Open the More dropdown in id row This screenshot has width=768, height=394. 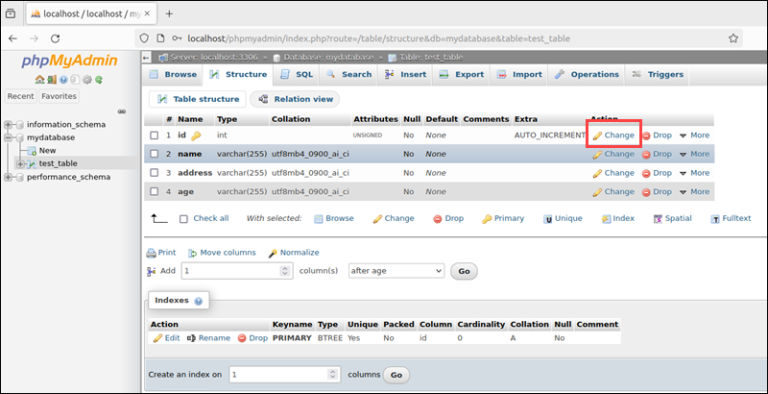click(695, 135)
